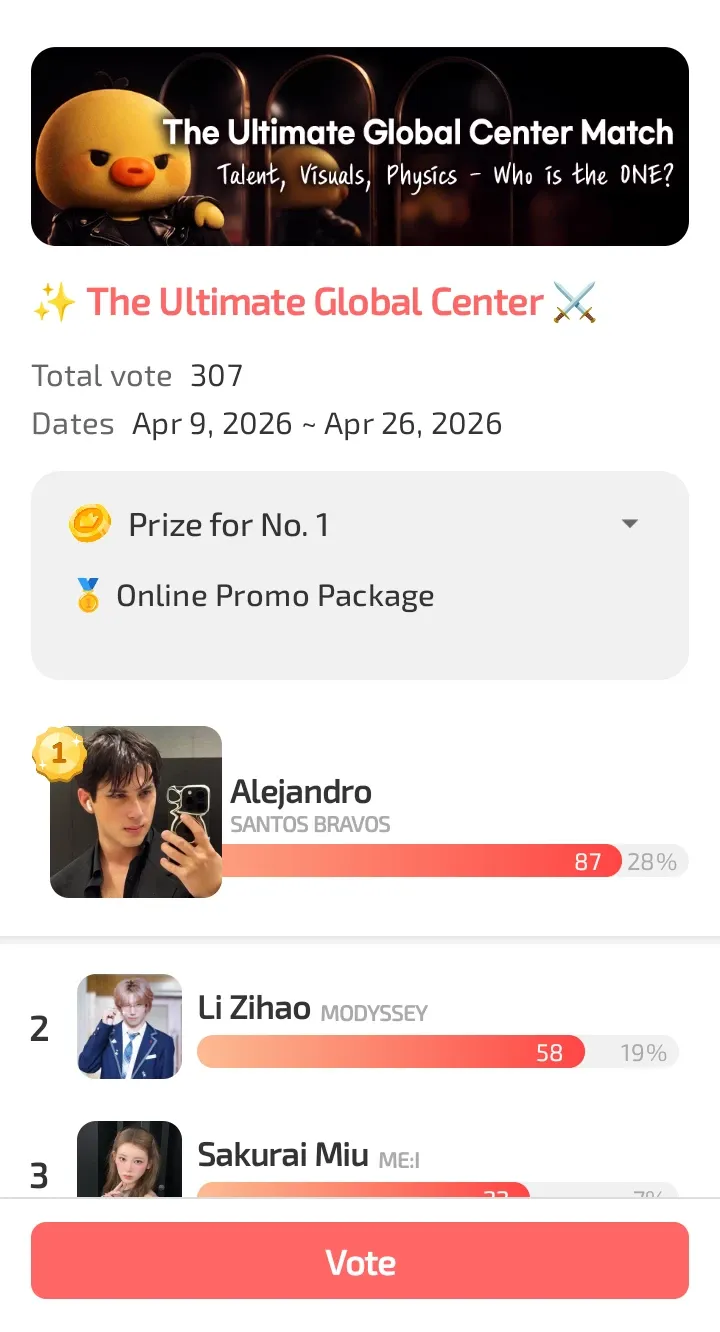The height and width of the screenshot is (1332, 720).
Task: Select Li Zihao's profile photo
Action: point(130,1026)
